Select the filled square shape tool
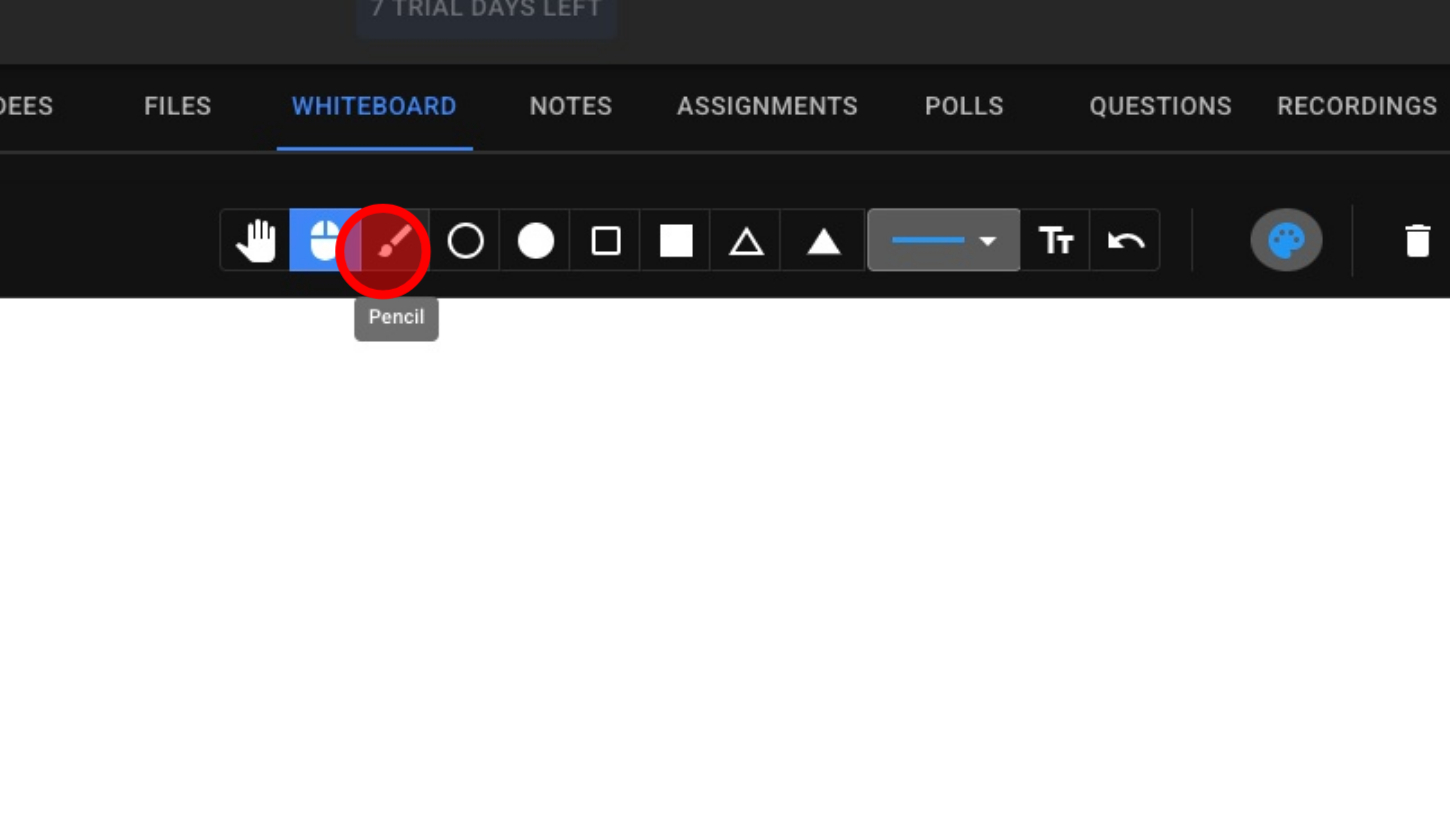Screen dimensions: 1450x816 (x=676, y=241)
